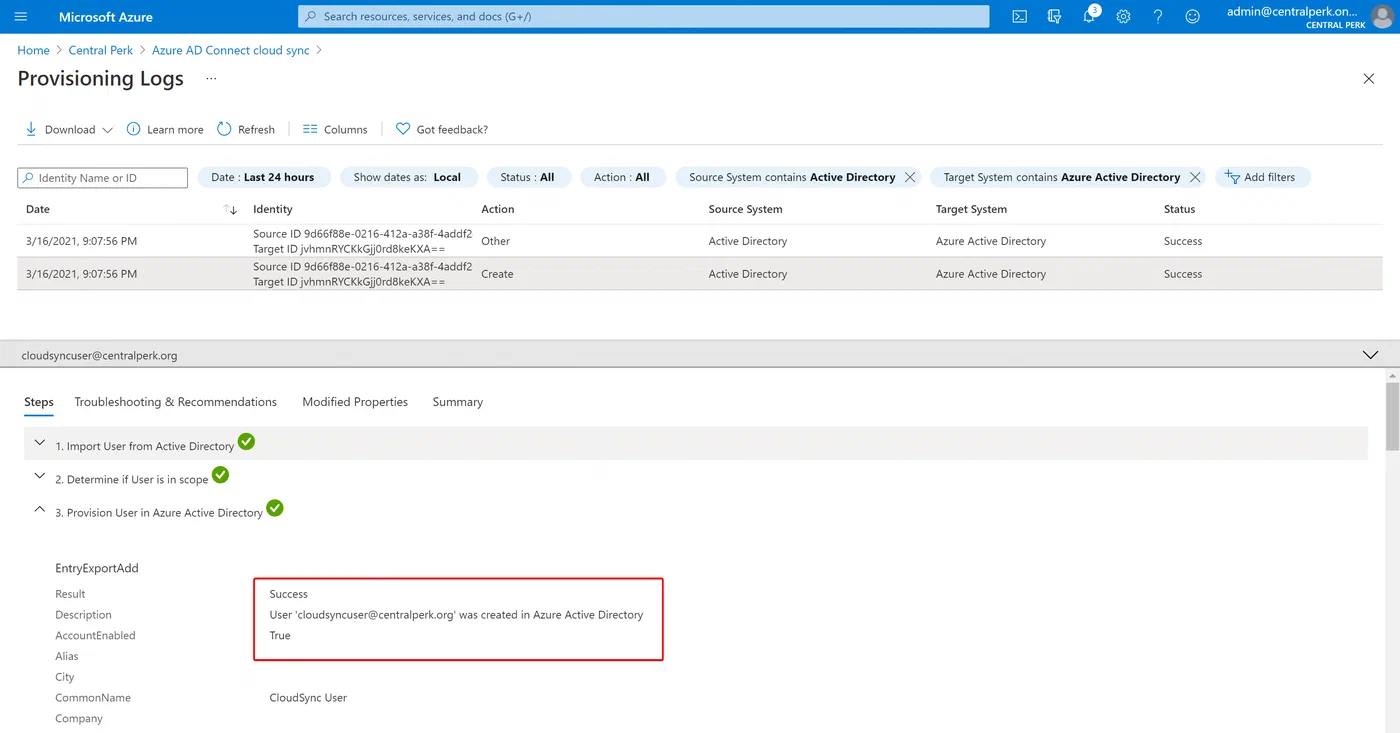Go to the Azure AD Connect cloud sync breadcrumb
Viewport: 1400px width, 733px height.
click(231, 50)
